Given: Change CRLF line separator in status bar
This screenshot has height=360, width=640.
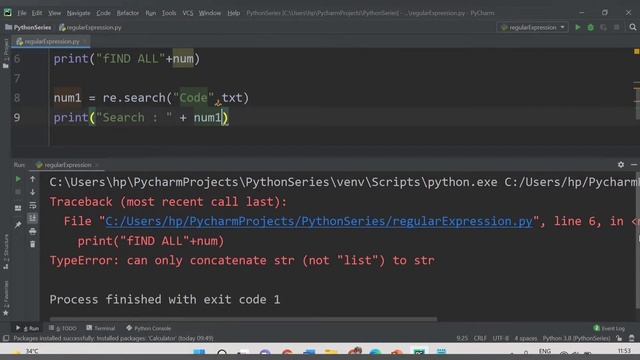Looking at the screenshot, I should pos(480,338).
